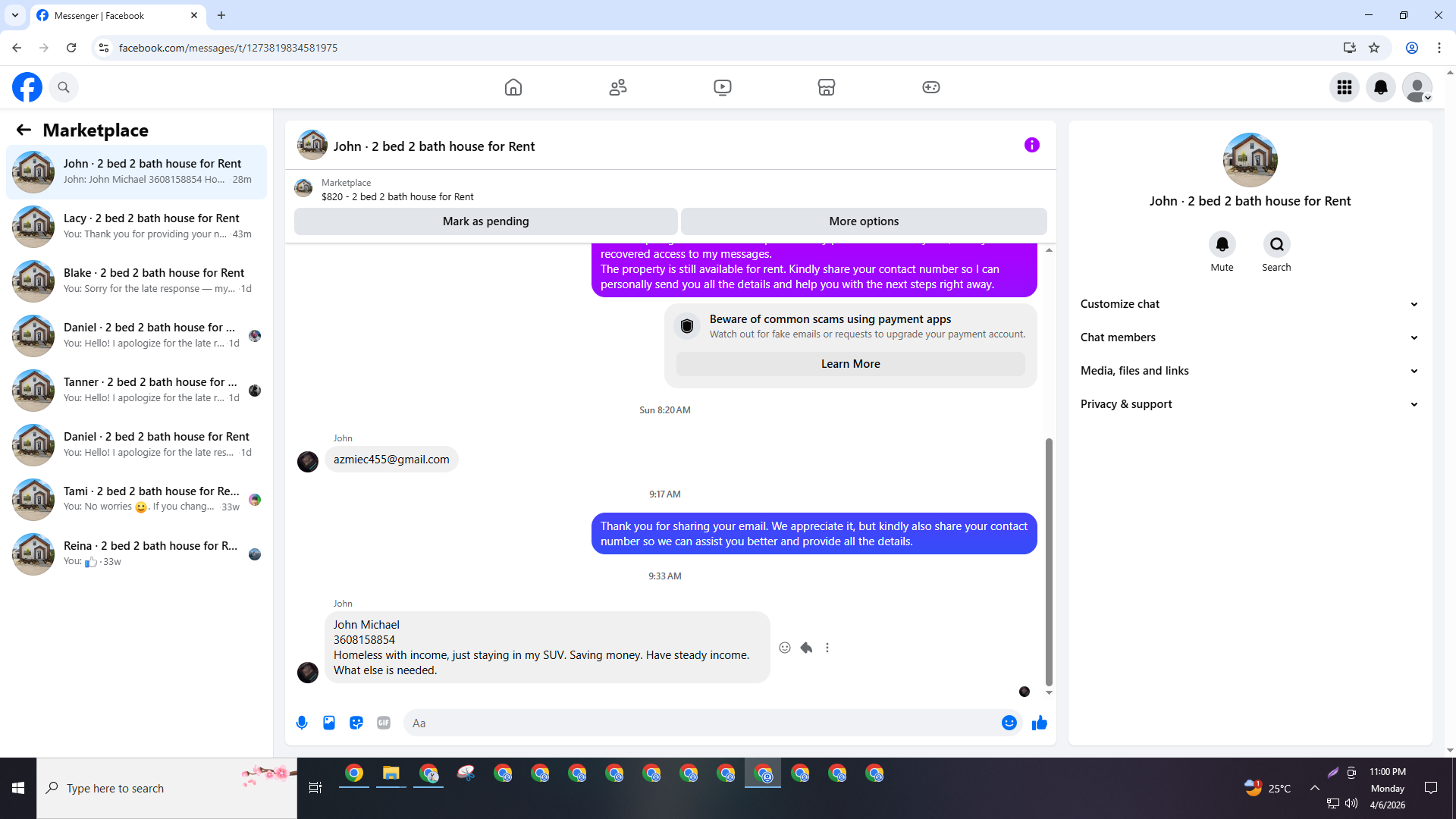Viewport: 1456px width, 819px height.
Task: Open Gaming icon in top navigation
Action: [x=931, y=87]
